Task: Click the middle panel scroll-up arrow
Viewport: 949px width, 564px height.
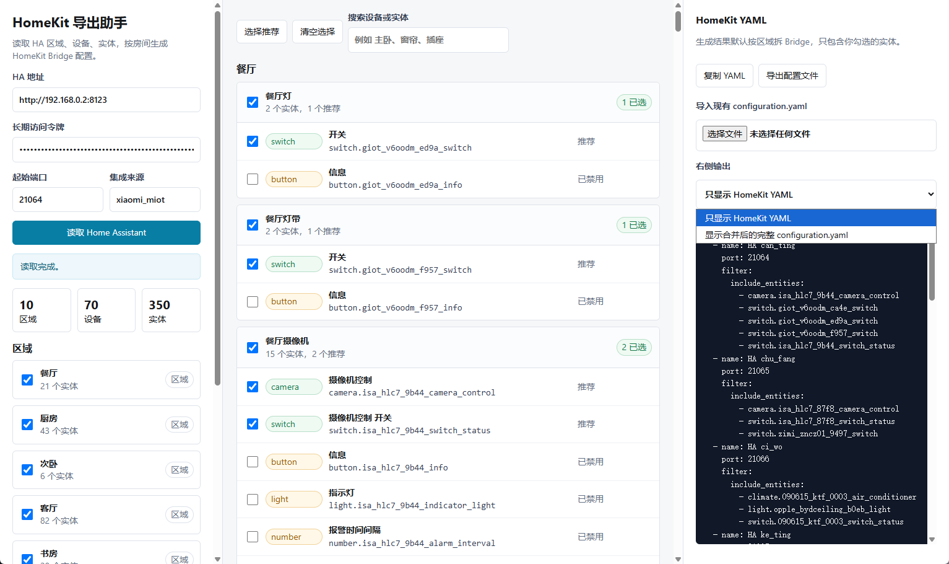Action: pyautogui.click(x=678, y=5)
